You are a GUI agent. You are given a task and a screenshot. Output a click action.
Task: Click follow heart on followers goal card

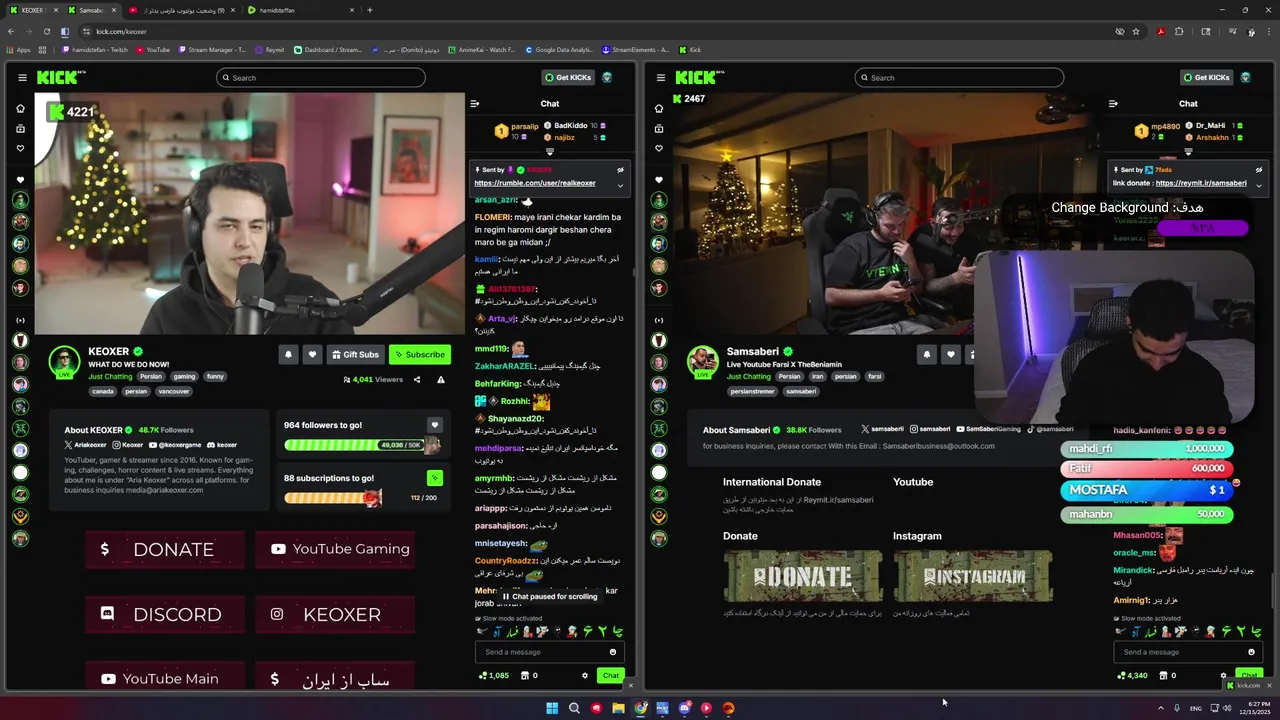(x=434, y=425)
